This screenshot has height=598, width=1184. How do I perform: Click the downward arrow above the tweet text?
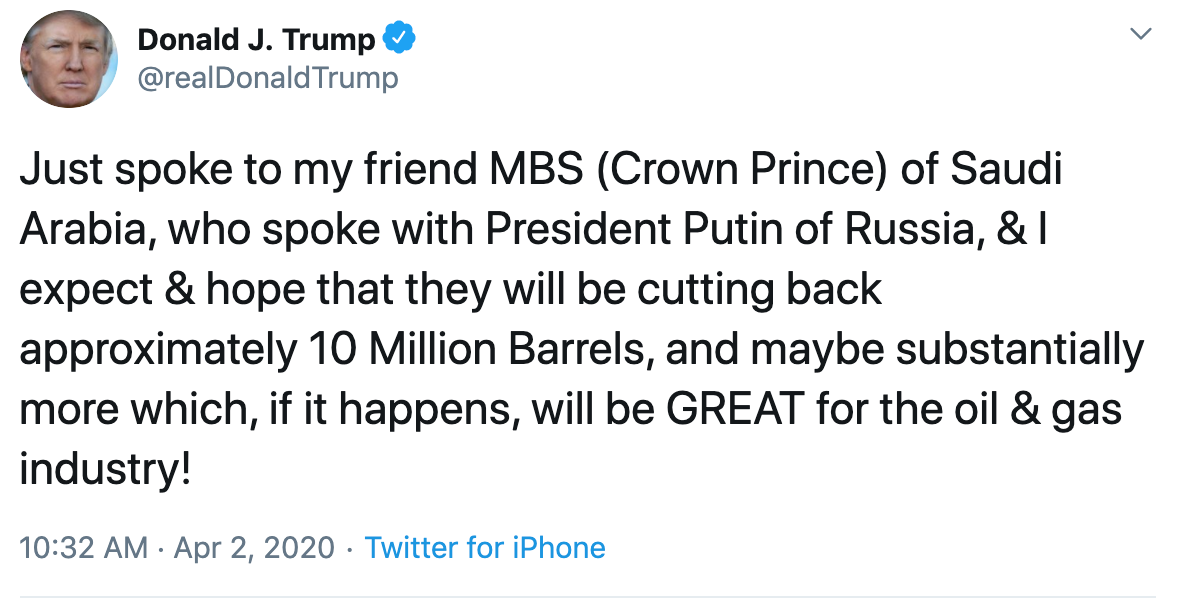[x=1142, y=33]
